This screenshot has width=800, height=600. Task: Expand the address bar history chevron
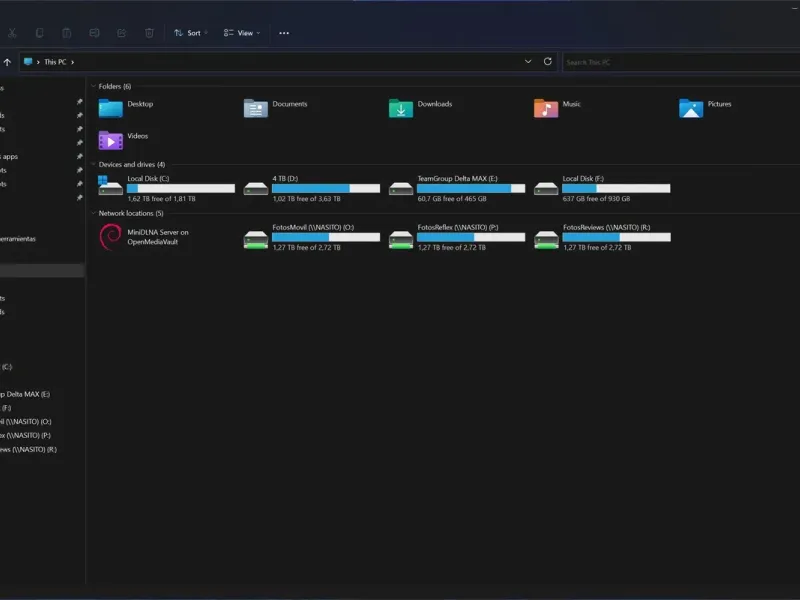(528, 62)
